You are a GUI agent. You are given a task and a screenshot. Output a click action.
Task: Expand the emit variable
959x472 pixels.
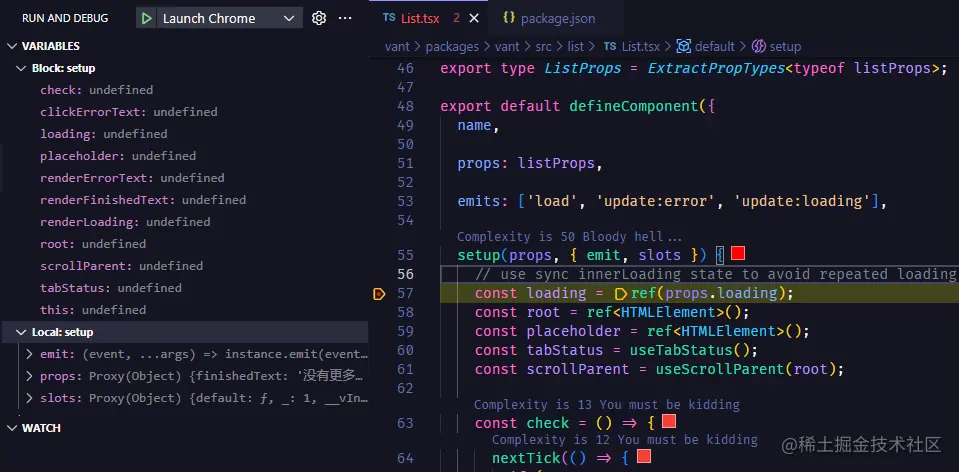click(x=29, y=354)
